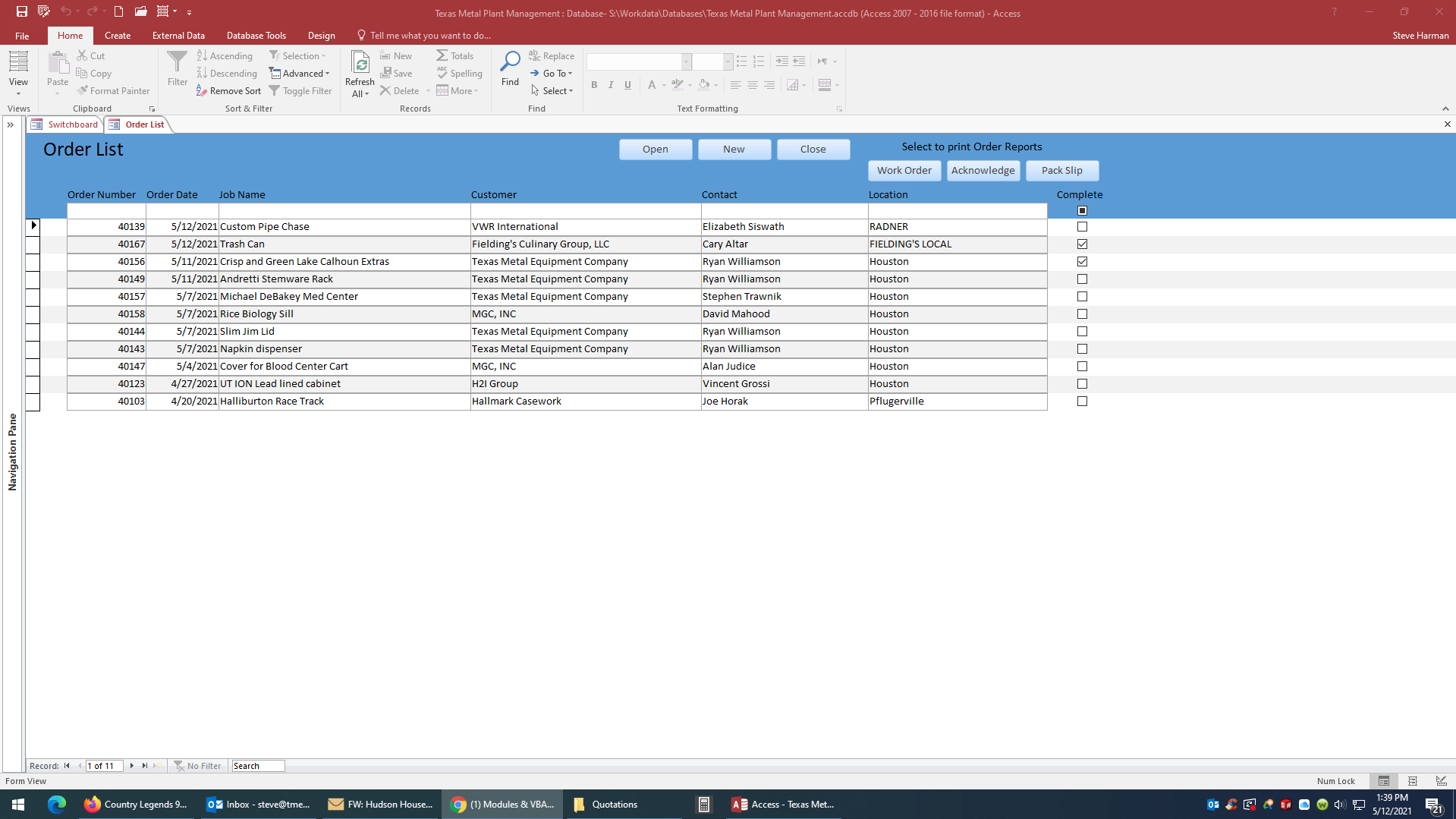Open the More records dropdown
The width and height of the screenshot is (1456, 819).
pyautogui.click(x=458, y=91)
